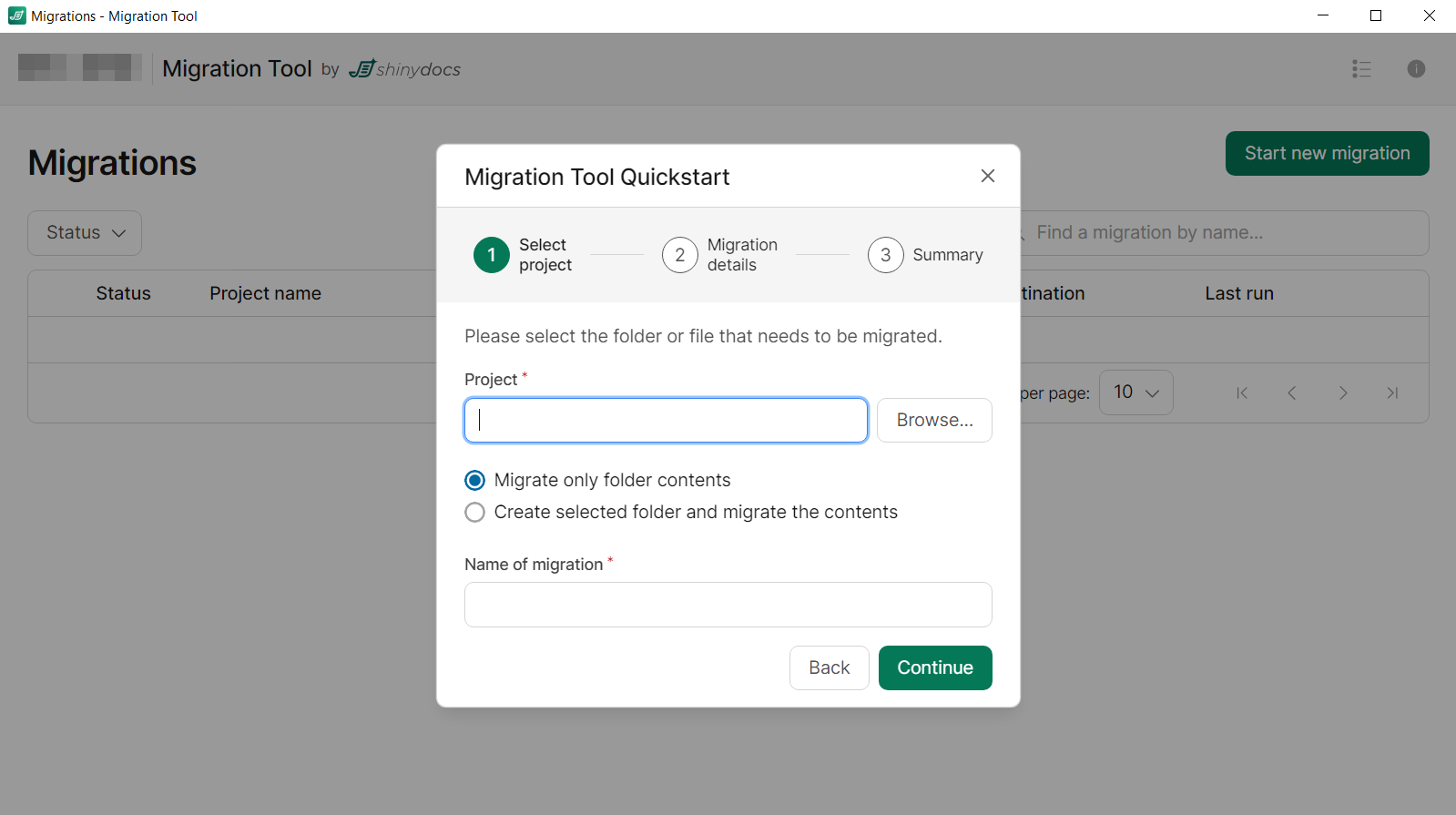Go to next page of migrations

click(1342, 393)
